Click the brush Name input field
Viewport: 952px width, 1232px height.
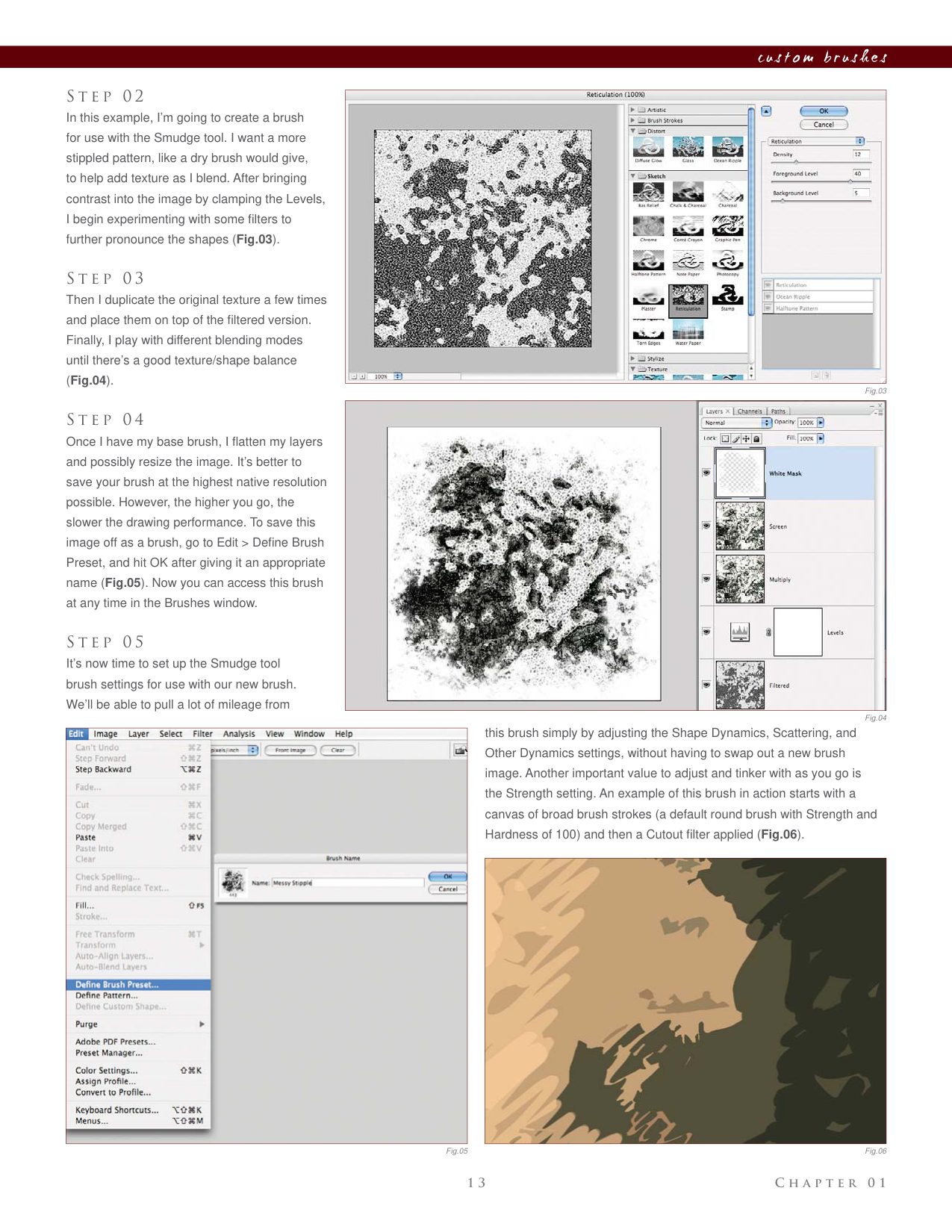[348, 883]
